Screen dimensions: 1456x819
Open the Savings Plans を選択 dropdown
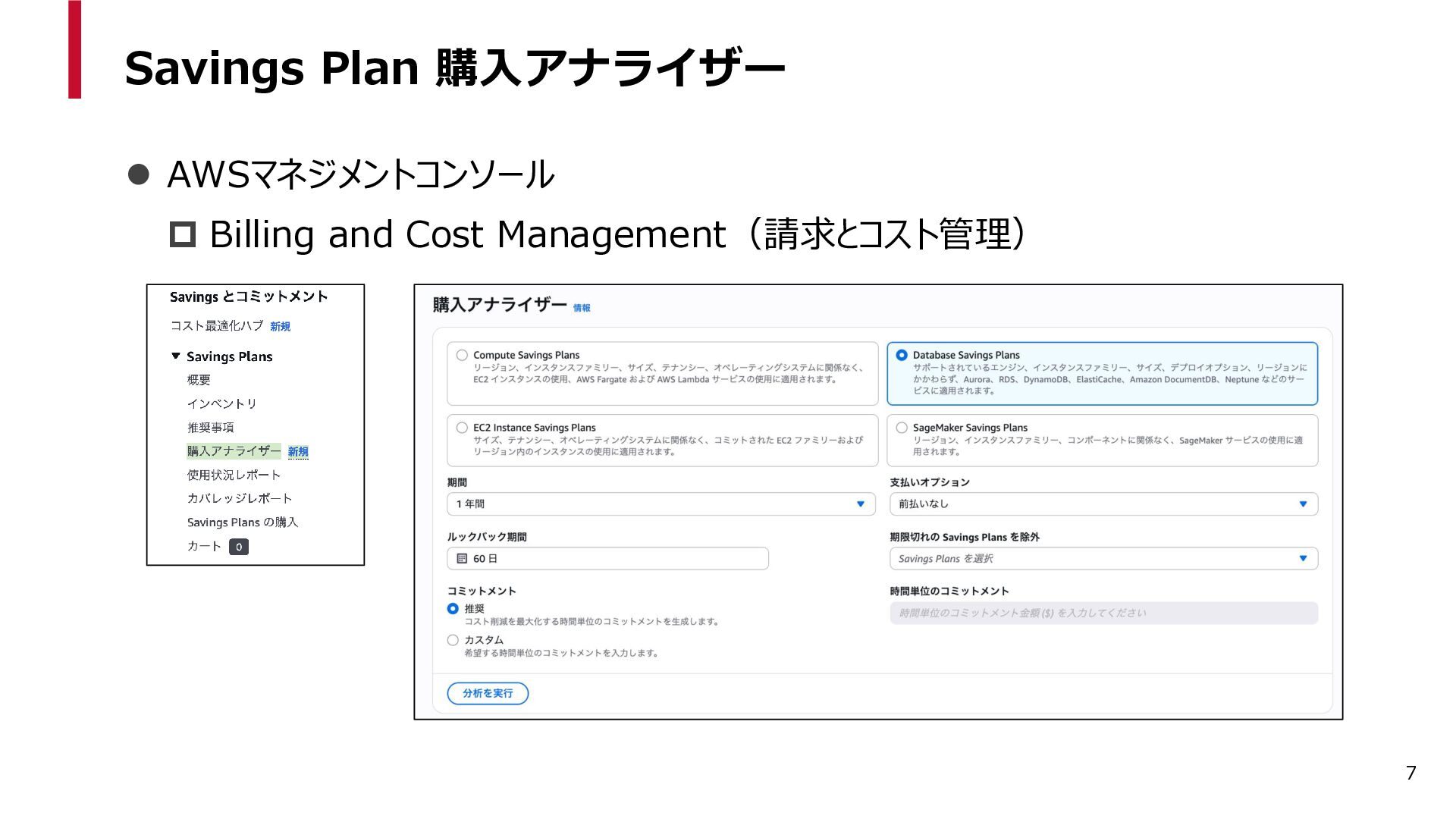pyautogui.click(x=1103, y=559)
